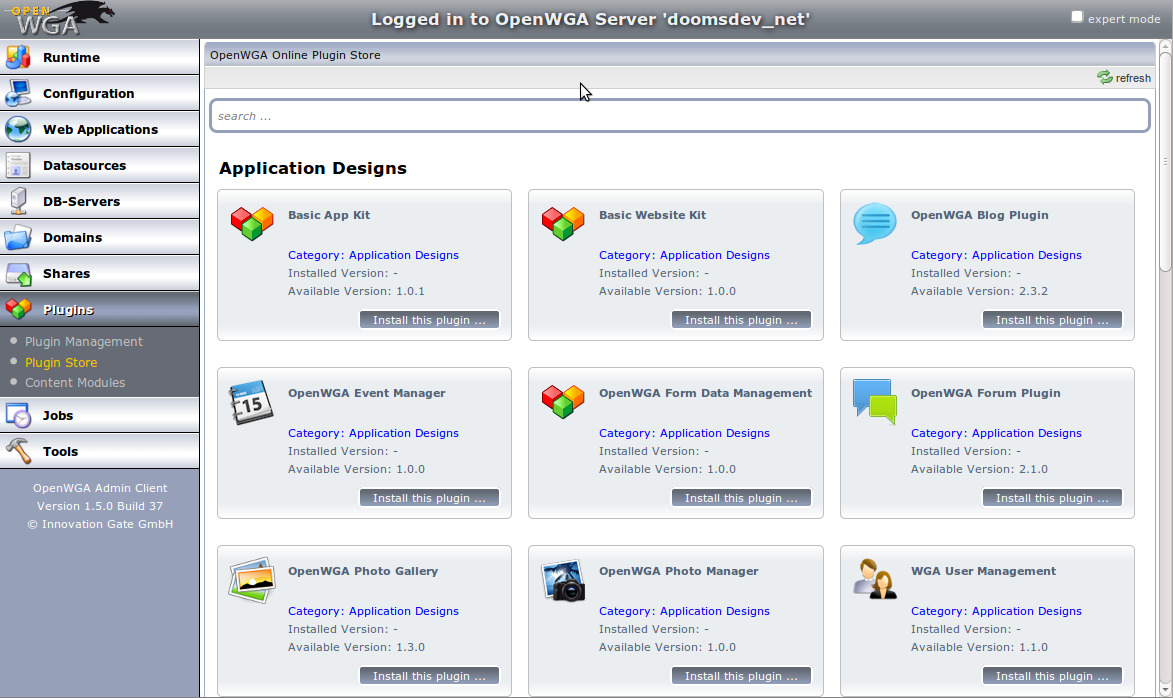Click the OpenWGA Photo Gallery picture icon
The width and height of the screenshot is (1173, 698).
pos(251,580)
